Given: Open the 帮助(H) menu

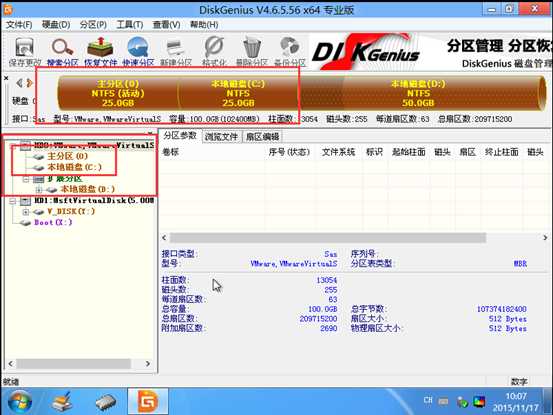Looking at the screenshot, I should point(204,25).
